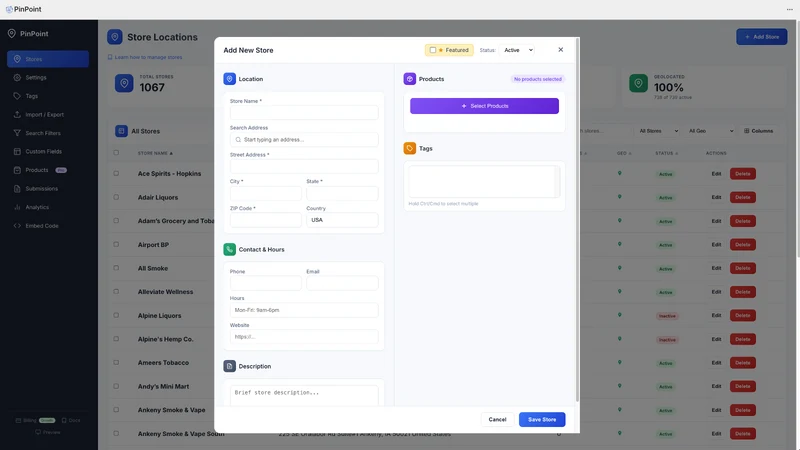This screenshot has width=800, height=450.
Task: Select the Alleviate Wellness row checkbox
Action: (x=116, y=292)
